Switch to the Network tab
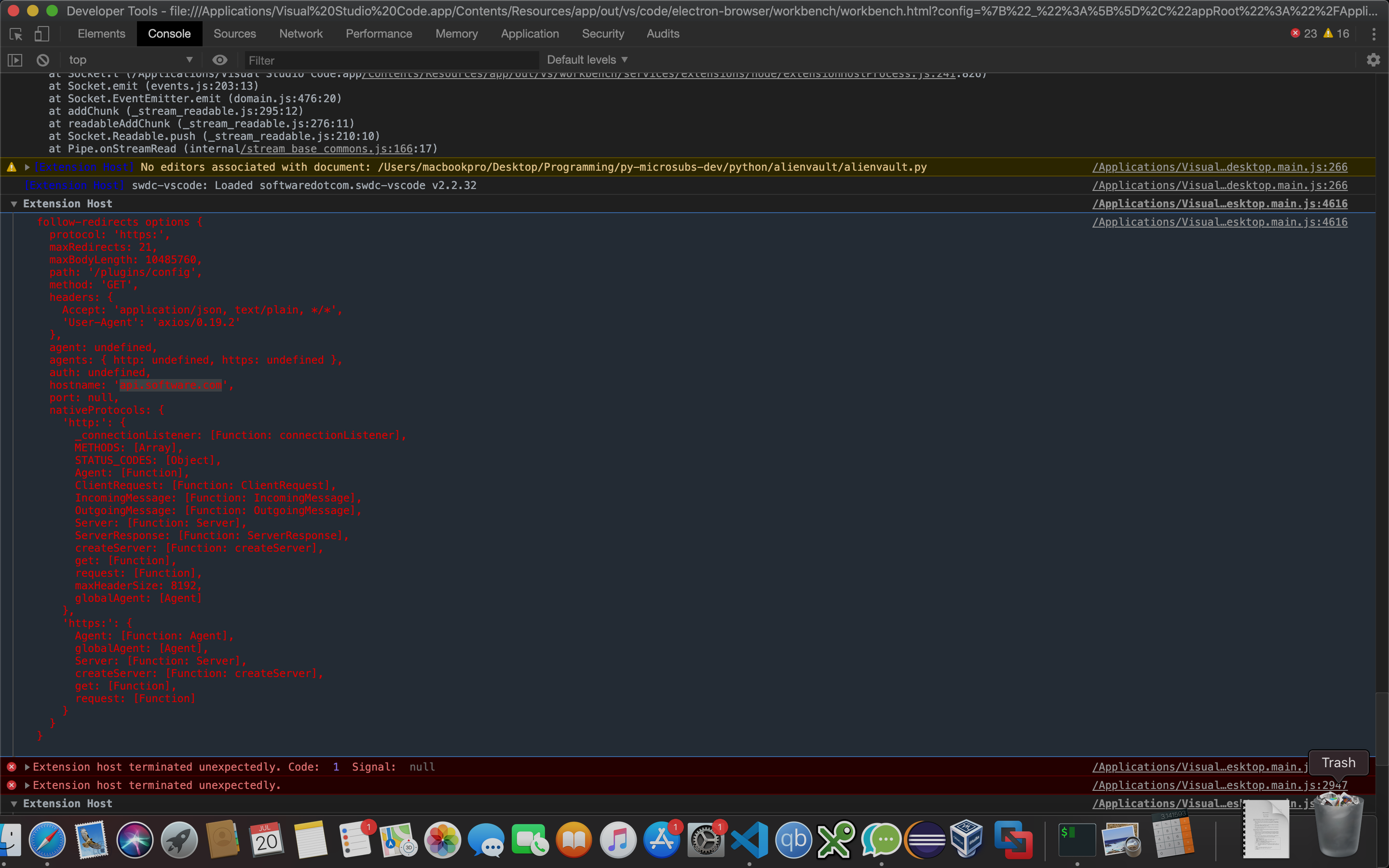This screenshot has height=868, width=1389. point(301,34)
